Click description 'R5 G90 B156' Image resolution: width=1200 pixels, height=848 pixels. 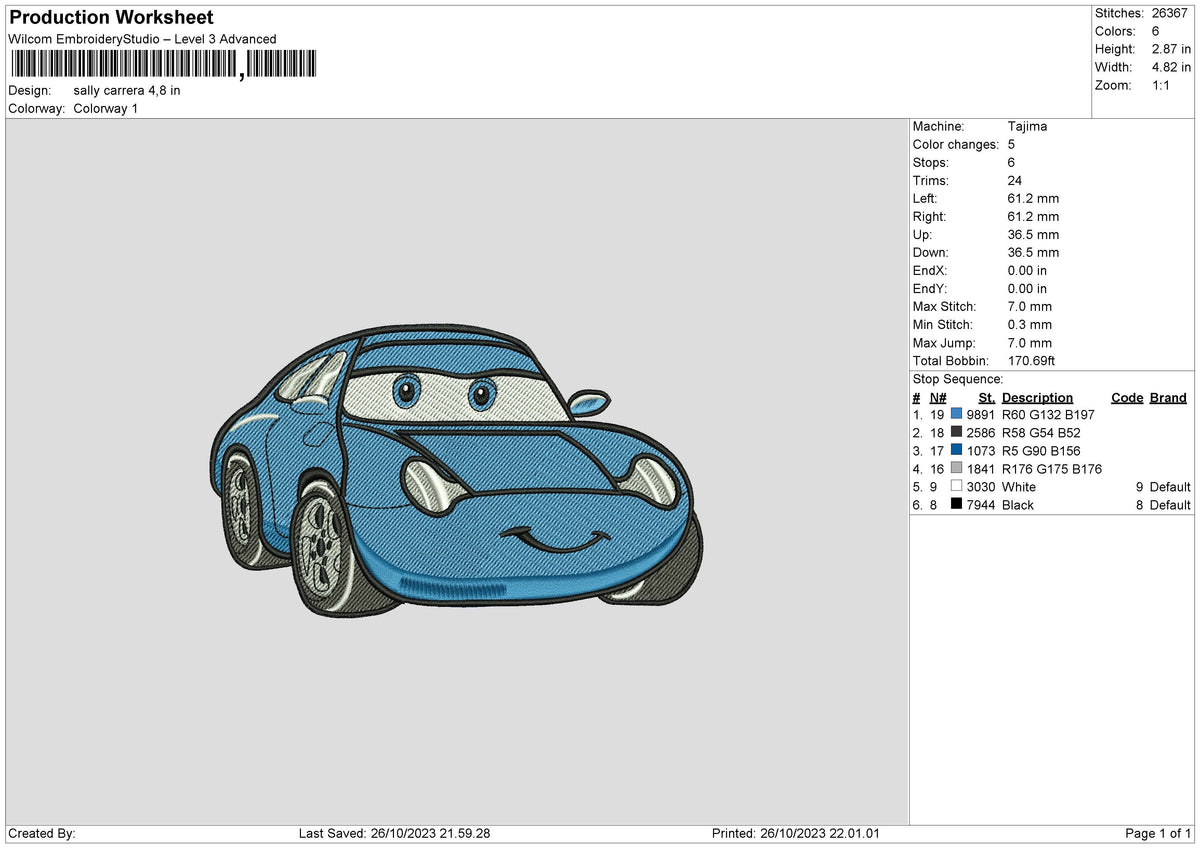click(1041, 451)
